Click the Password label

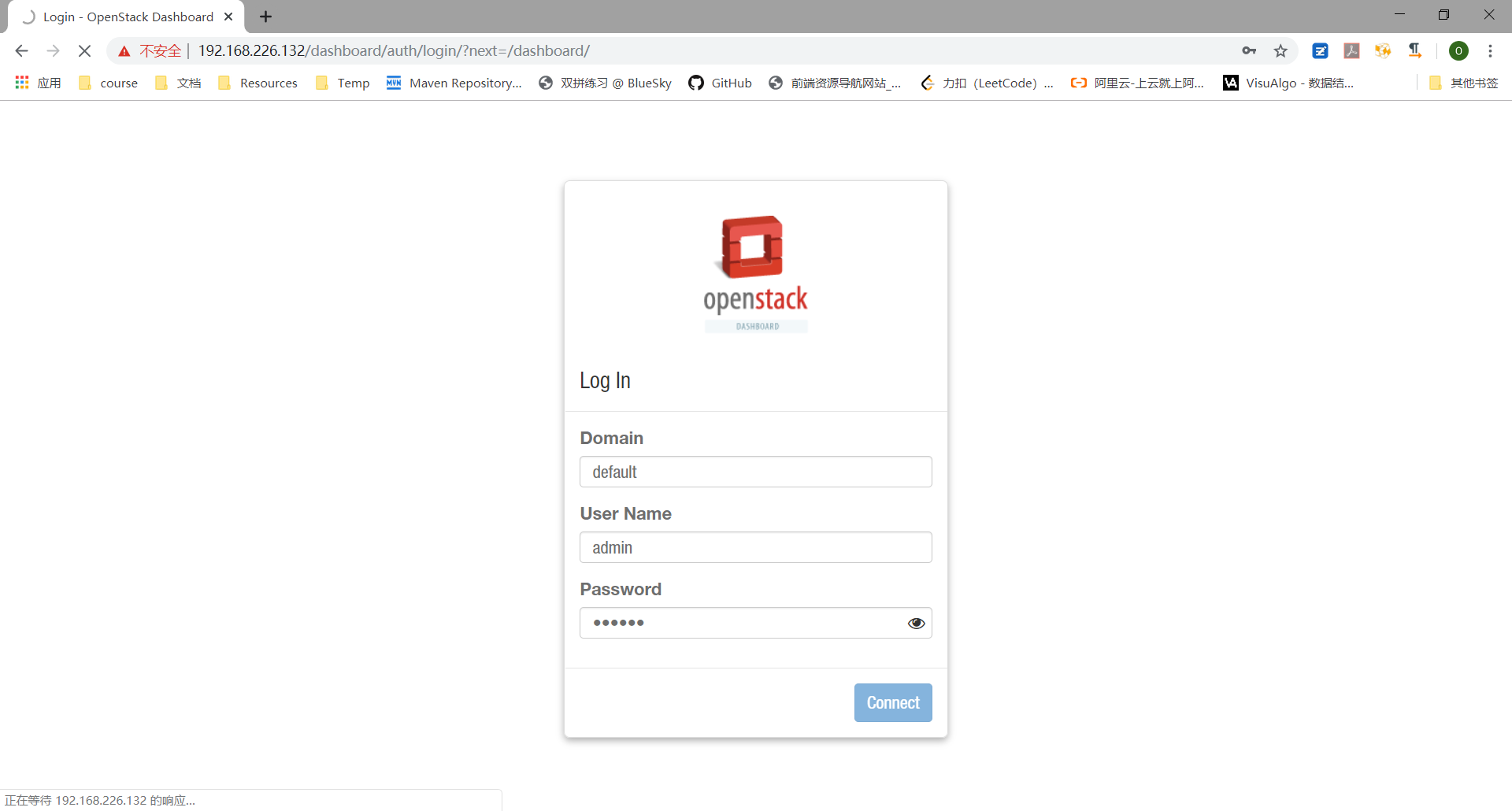(x=621, y=589)
